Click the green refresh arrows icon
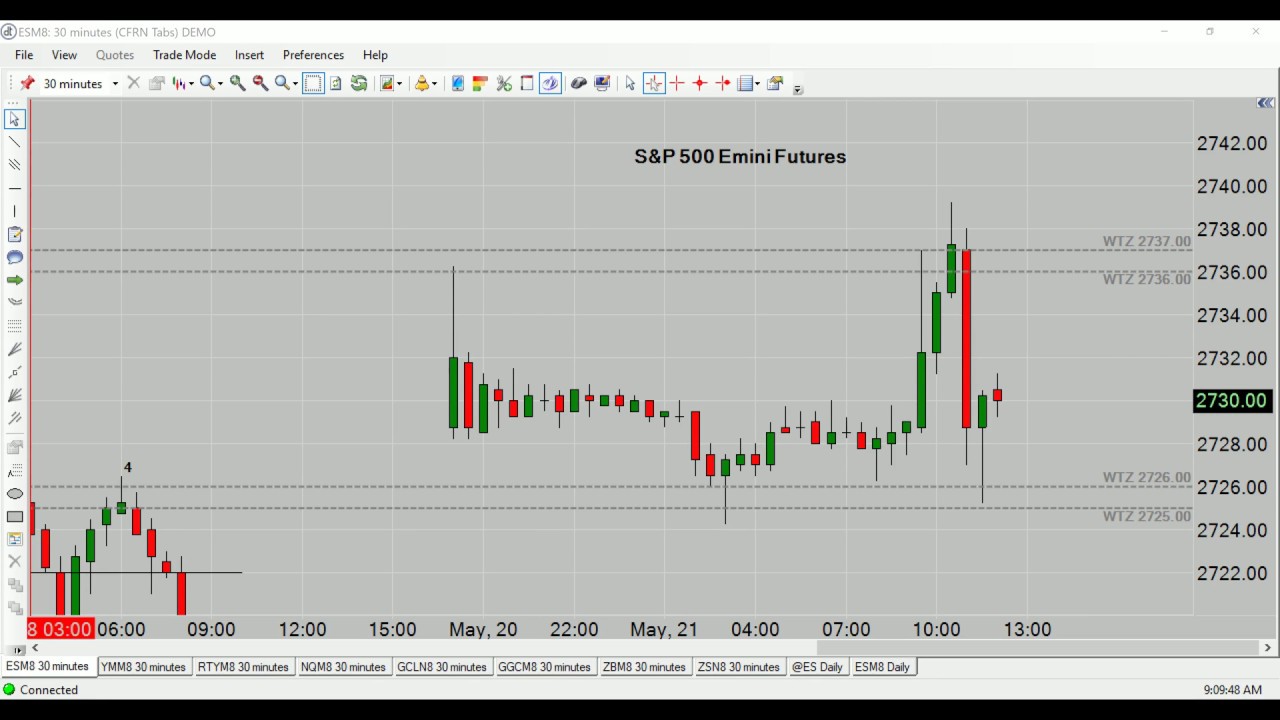The image size is (1280, 720). coord(359,83)
